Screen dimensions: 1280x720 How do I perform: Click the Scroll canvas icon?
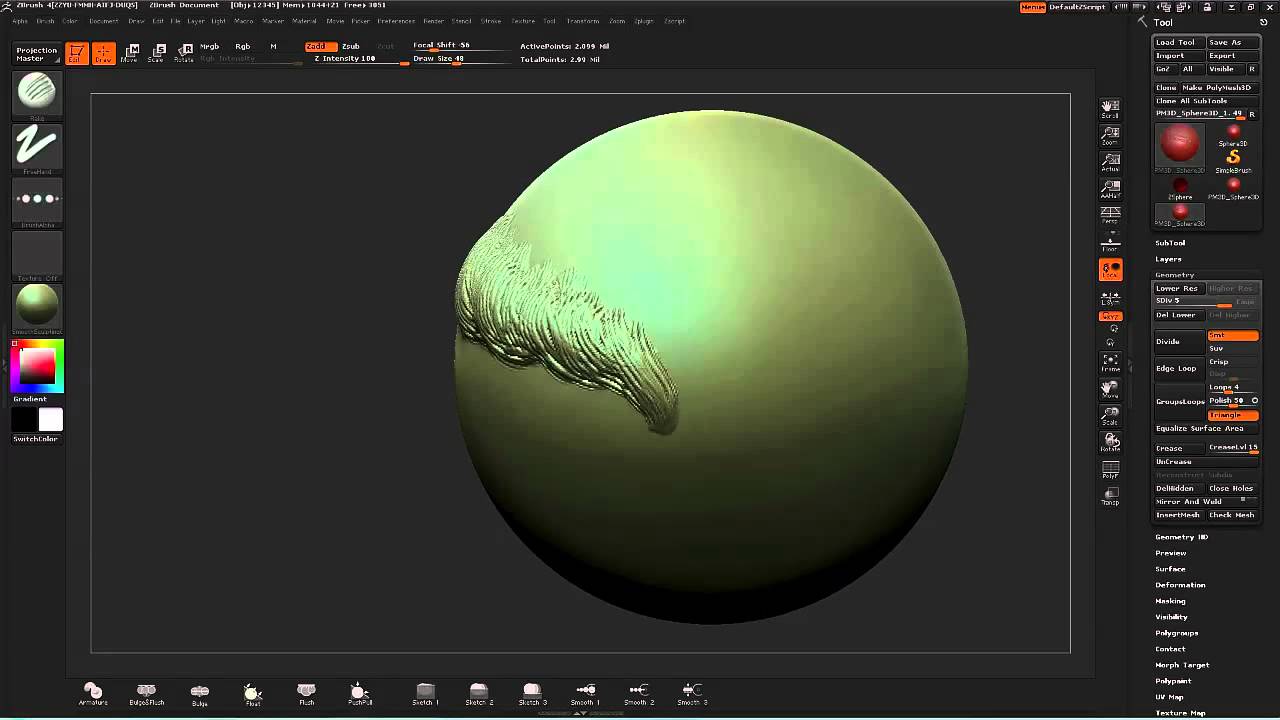(x=1110, y=109)
